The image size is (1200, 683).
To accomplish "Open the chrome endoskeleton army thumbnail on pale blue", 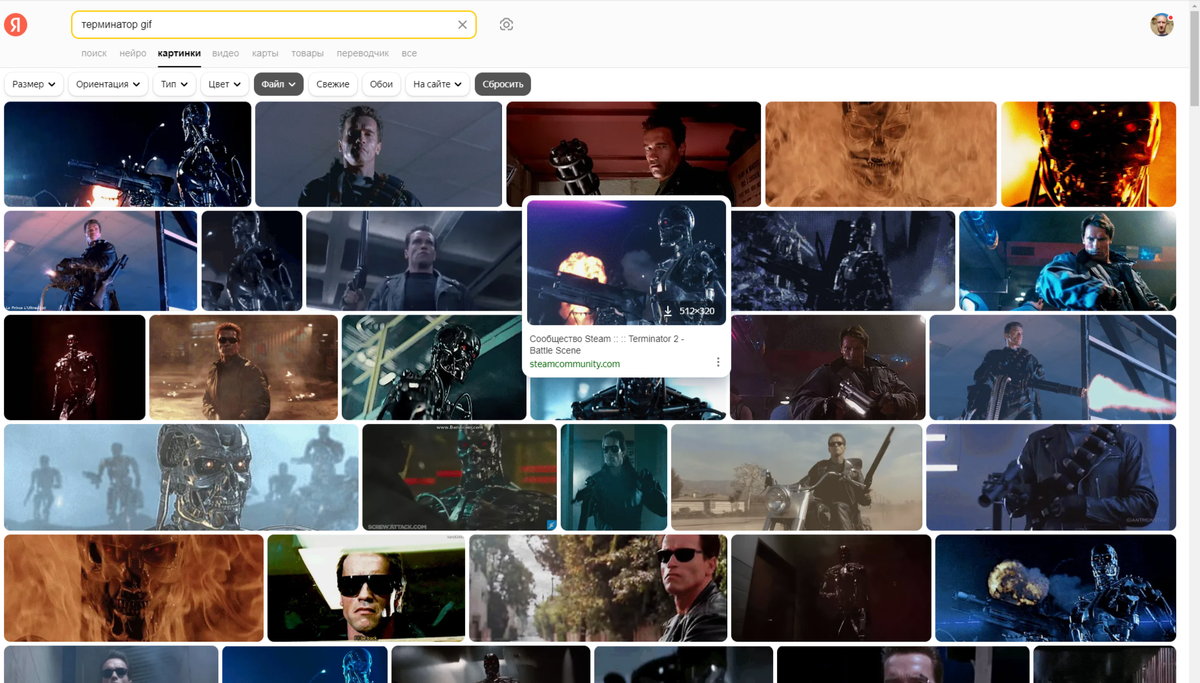I will [181, 477].
